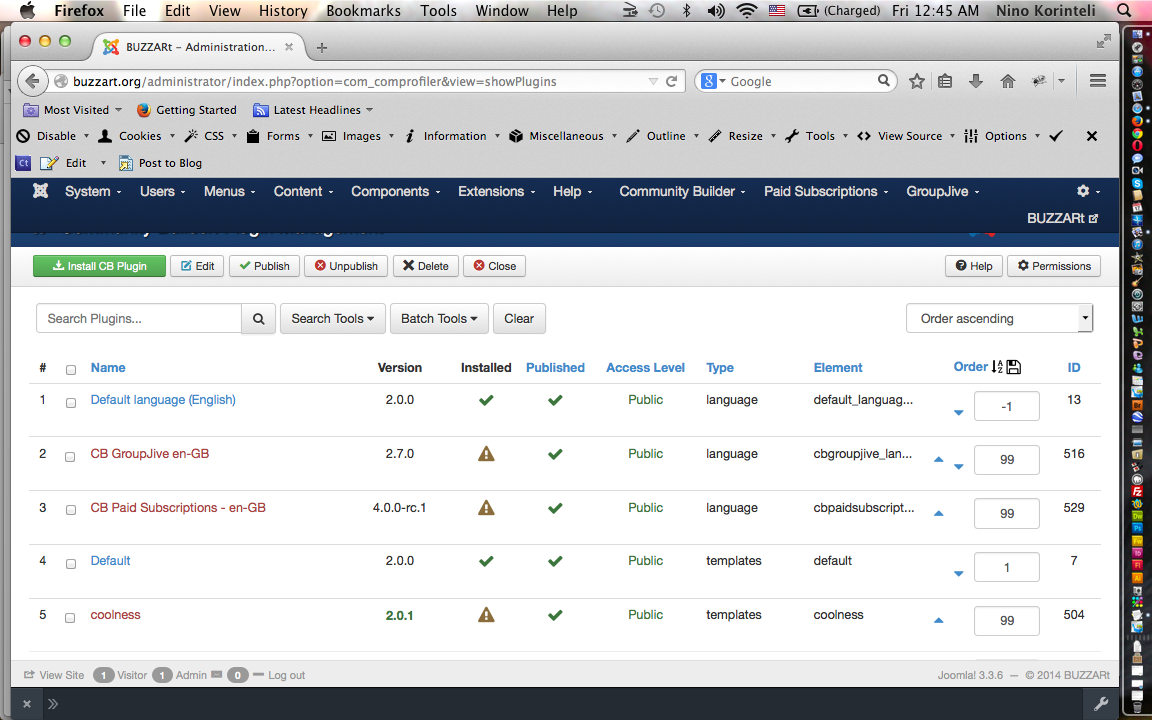Open the CSS dropdown in developer toolbar
The height and width of the screenshot is (720, 1152).
212,136
